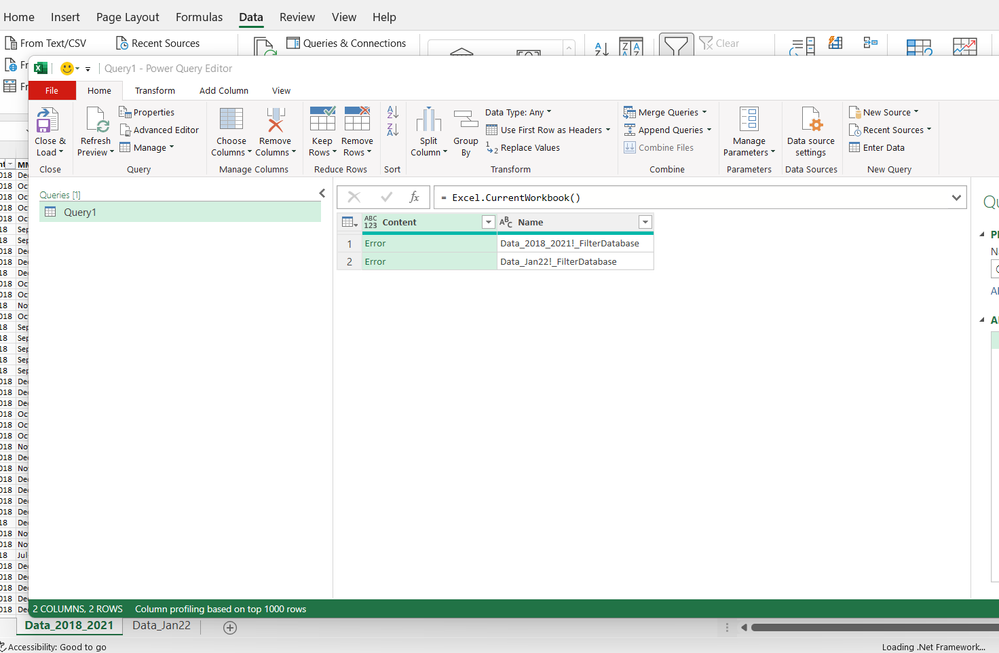Viewport: 999px width, 653px height.
Task: Click Error cell in row 2
Action: point(429,262)
